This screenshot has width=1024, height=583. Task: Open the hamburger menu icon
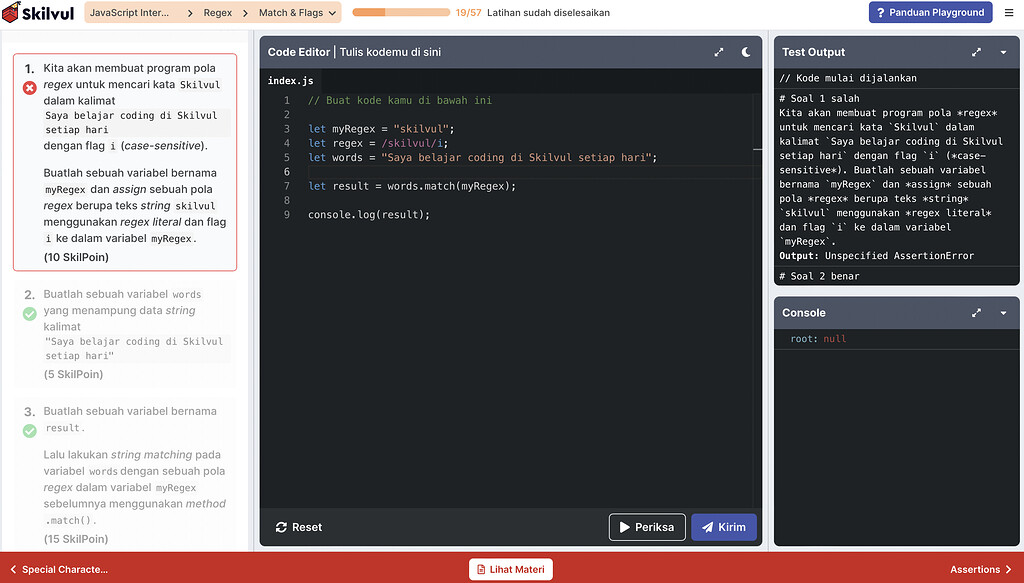pyautogui.click(x=1008, y=13)
